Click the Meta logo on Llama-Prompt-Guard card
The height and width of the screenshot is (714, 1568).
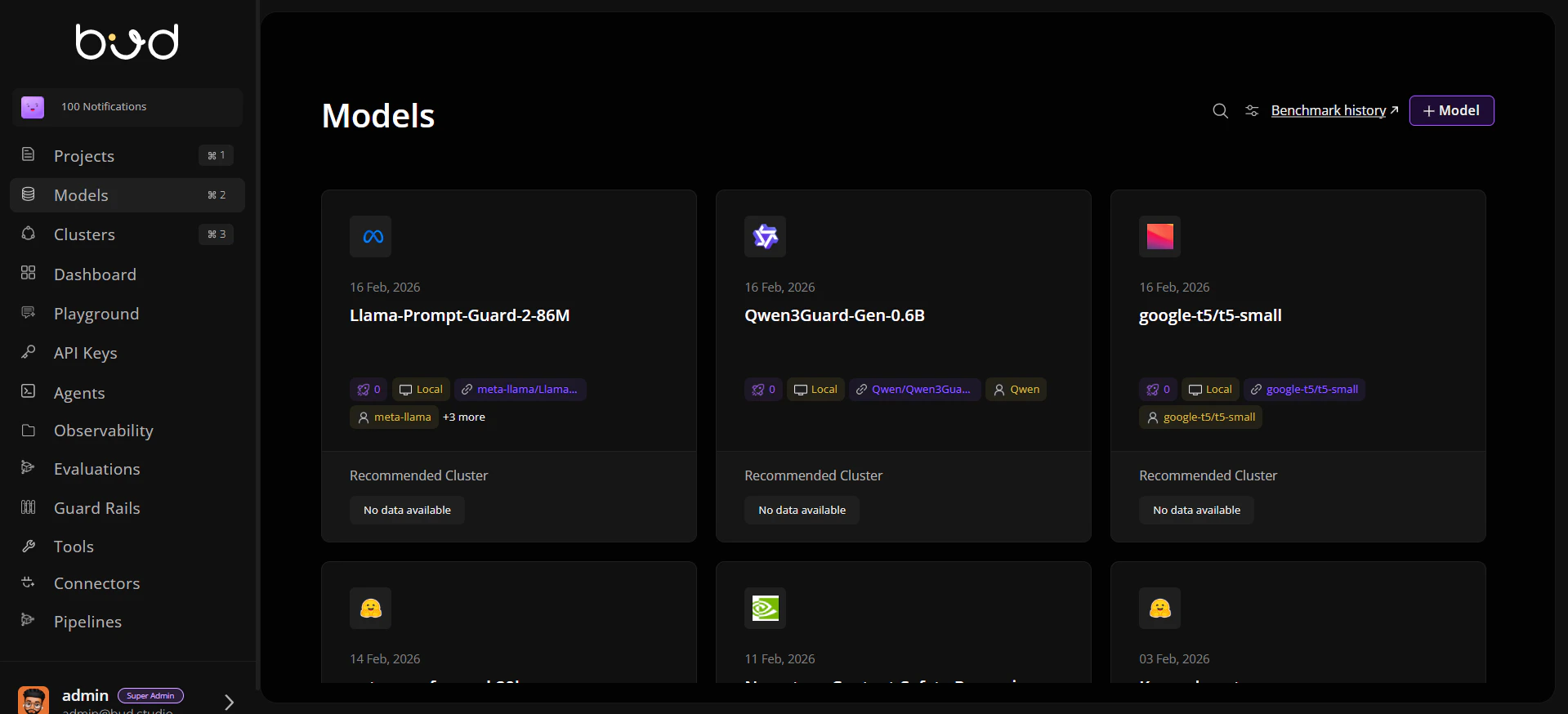click(x=371, y=237)
